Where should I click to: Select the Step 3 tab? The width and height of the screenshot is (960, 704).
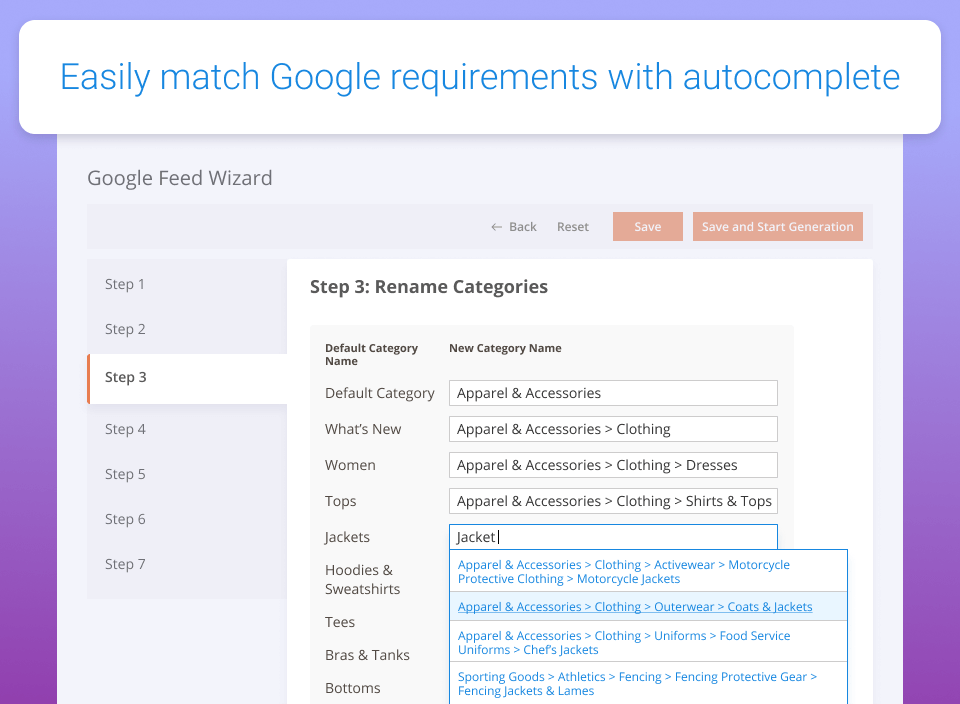click(x=187, y=378)
